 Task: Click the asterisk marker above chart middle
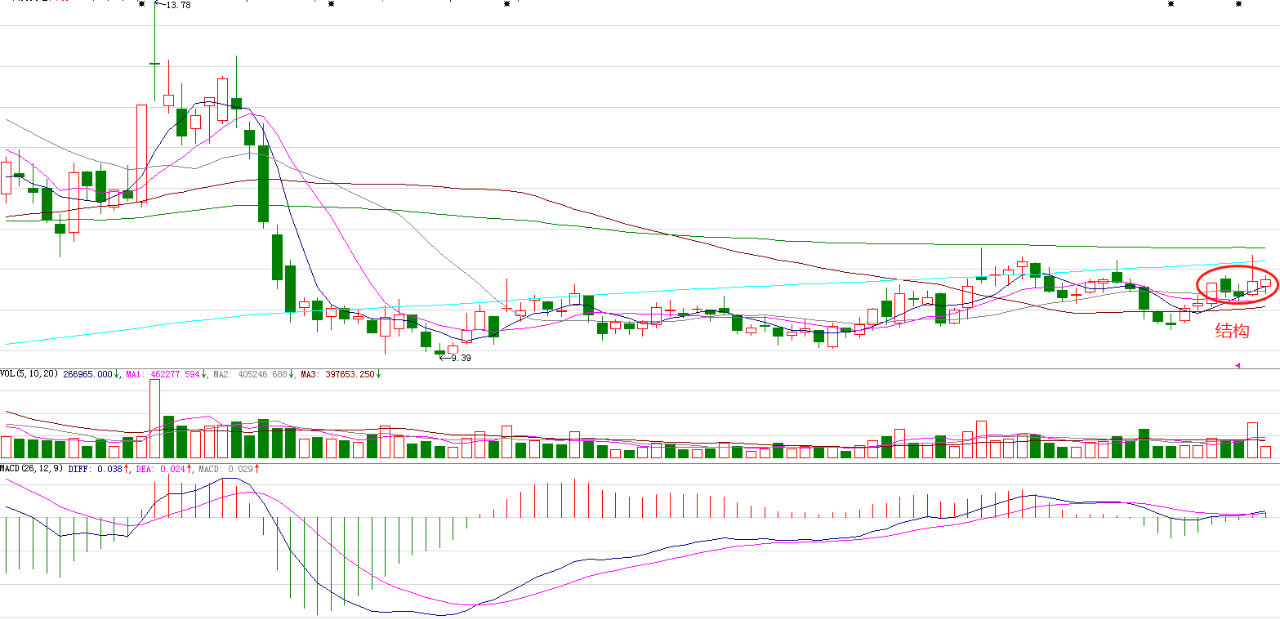click(507, 5)
